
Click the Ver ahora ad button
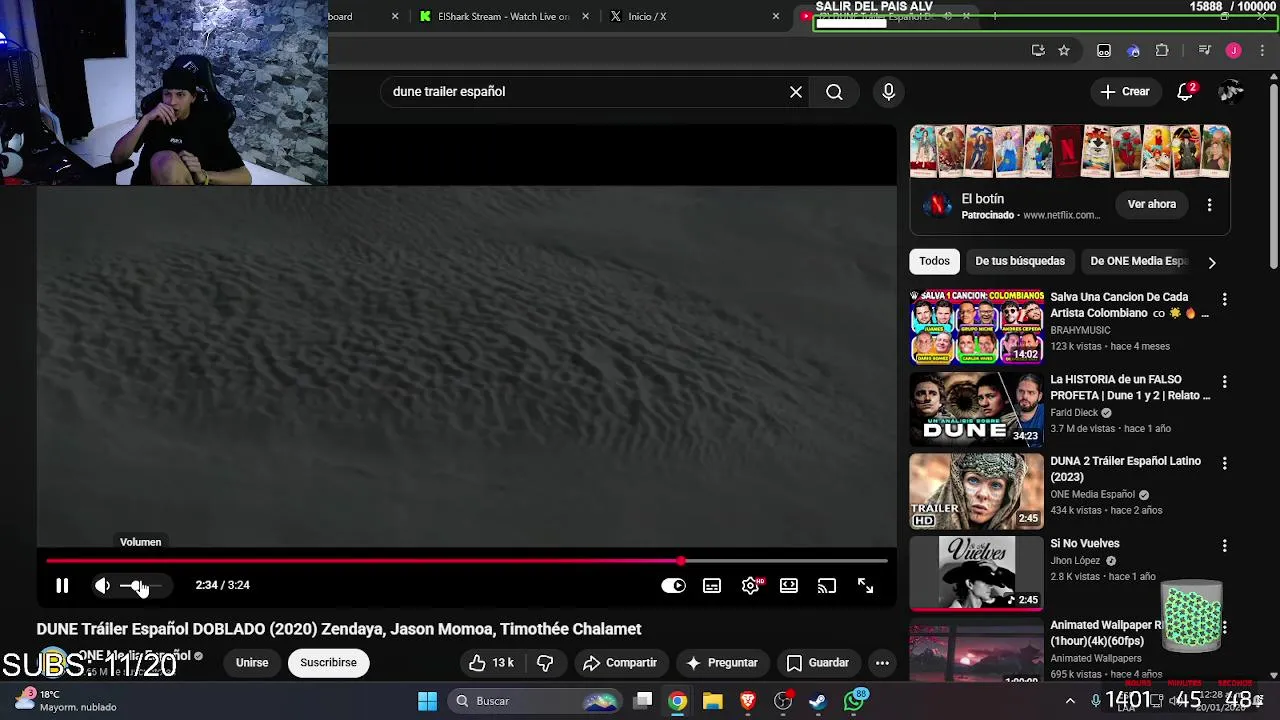[x=1152, y=204]
